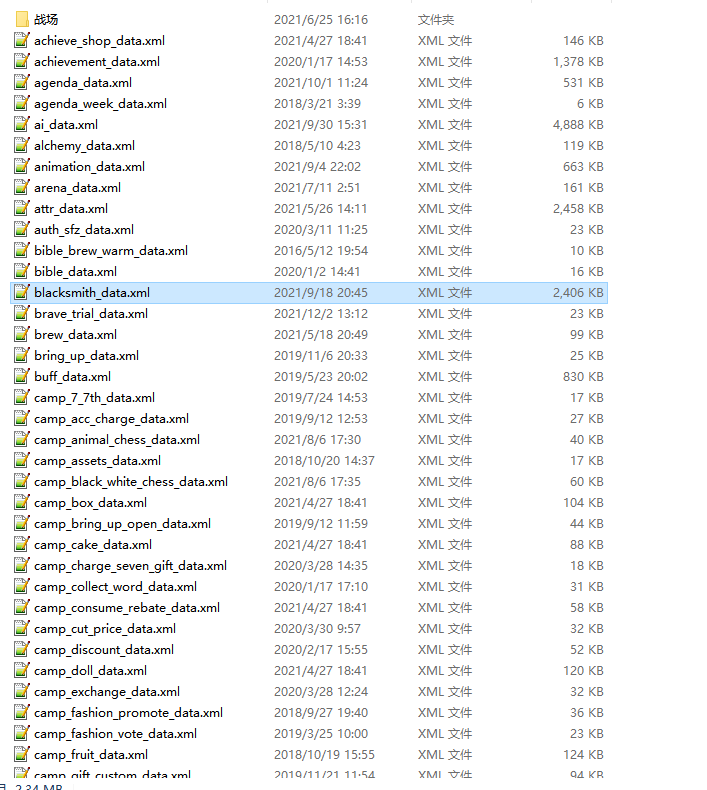Select agenda_week_data.xml in the list
The width and height of the screenshot is (707, 790).
tap(100, 104)
